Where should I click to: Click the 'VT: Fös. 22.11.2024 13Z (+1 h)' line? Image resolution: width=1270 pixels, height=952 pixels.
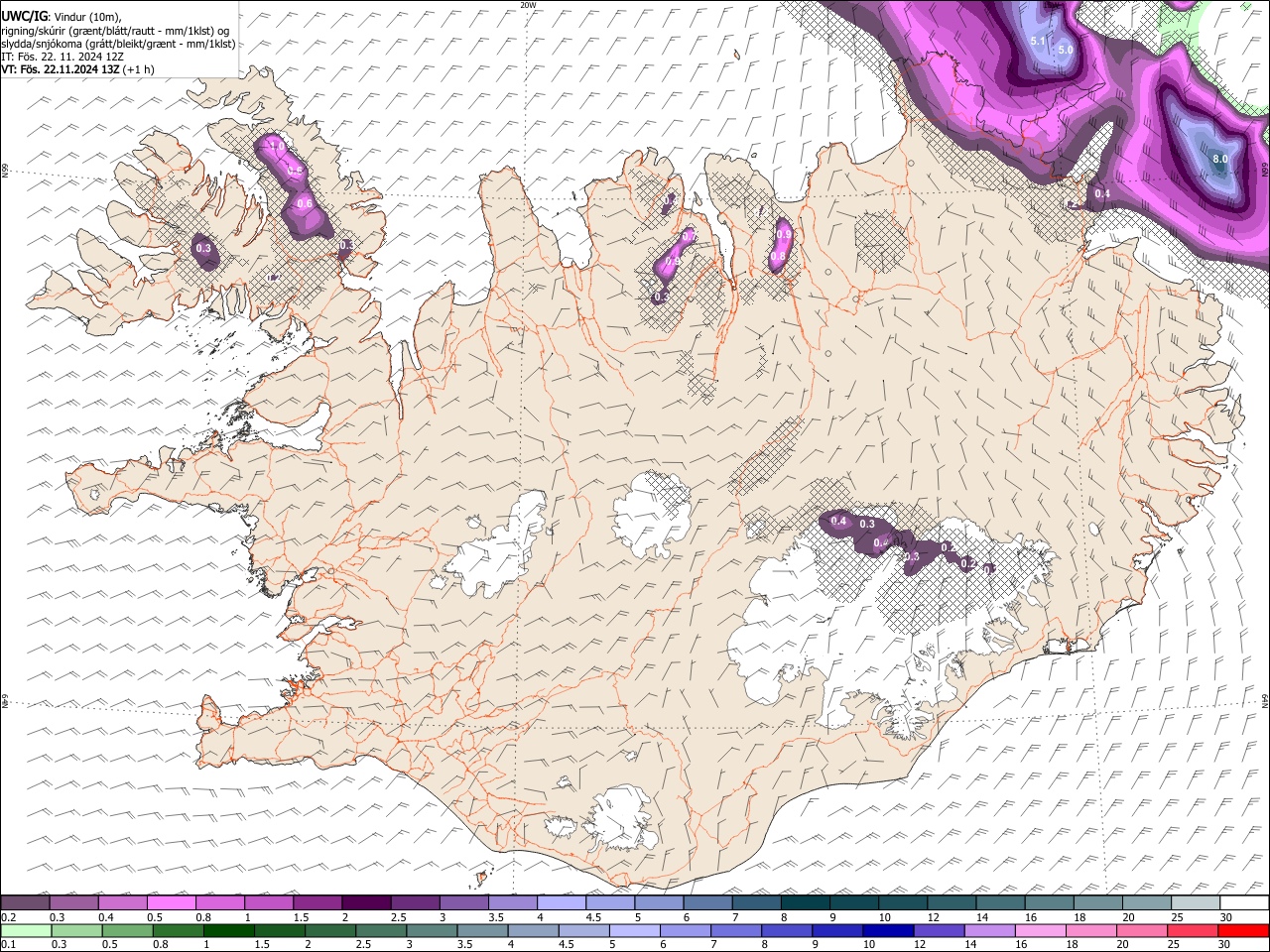(x=78, y=69)
